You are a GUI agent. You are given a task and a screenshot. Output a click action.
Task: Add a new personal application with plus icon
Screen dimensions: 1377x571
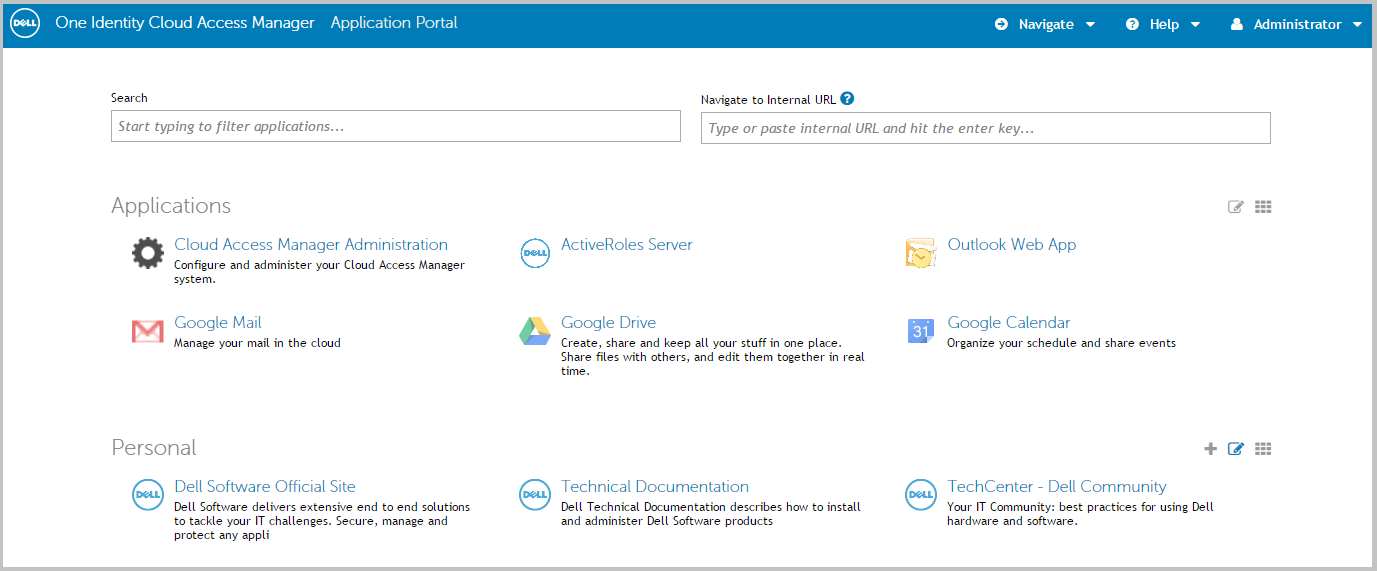pos(1210,449)
